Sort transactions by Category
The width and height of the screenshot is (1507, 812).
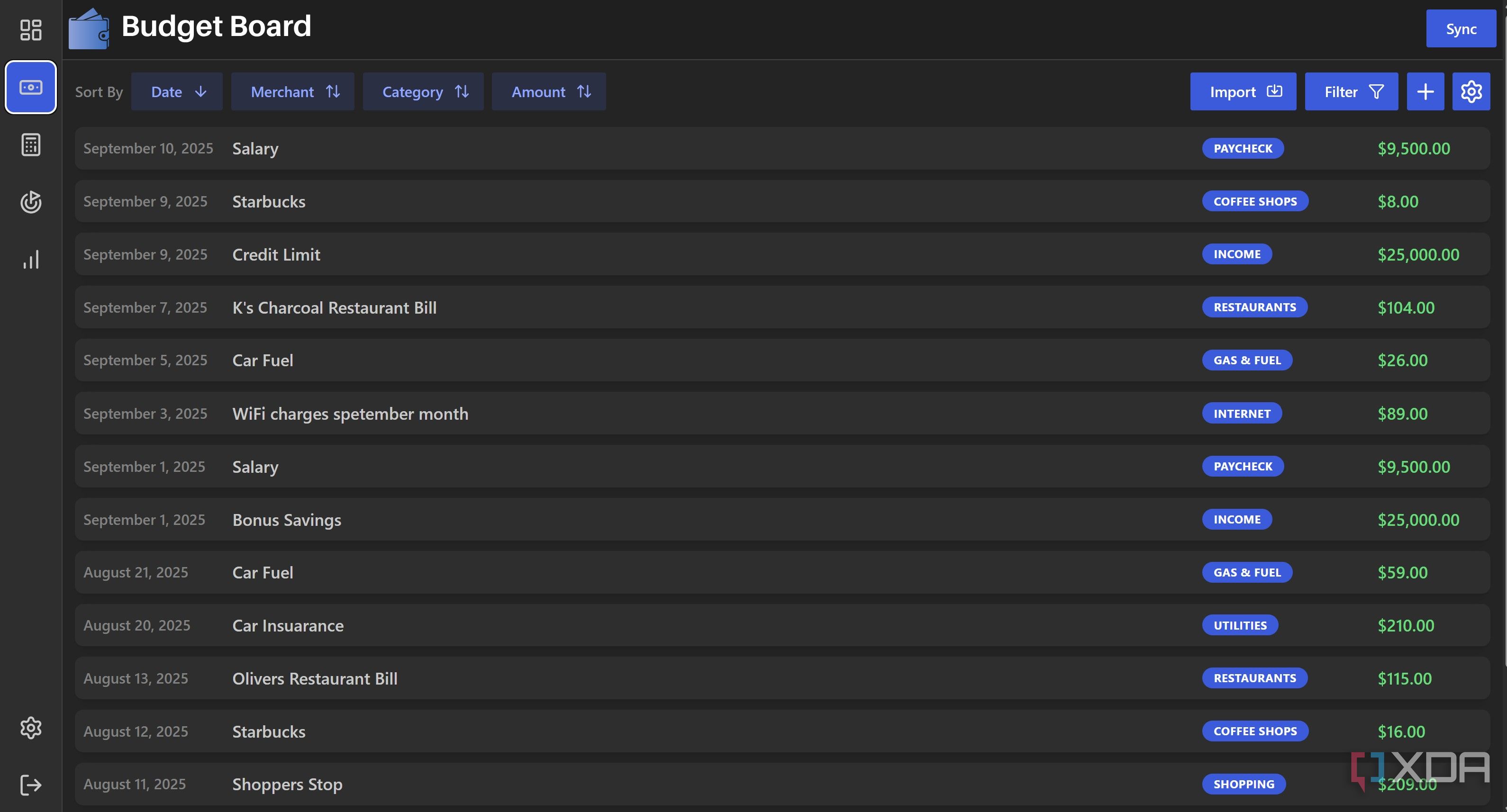coord(423,91)
